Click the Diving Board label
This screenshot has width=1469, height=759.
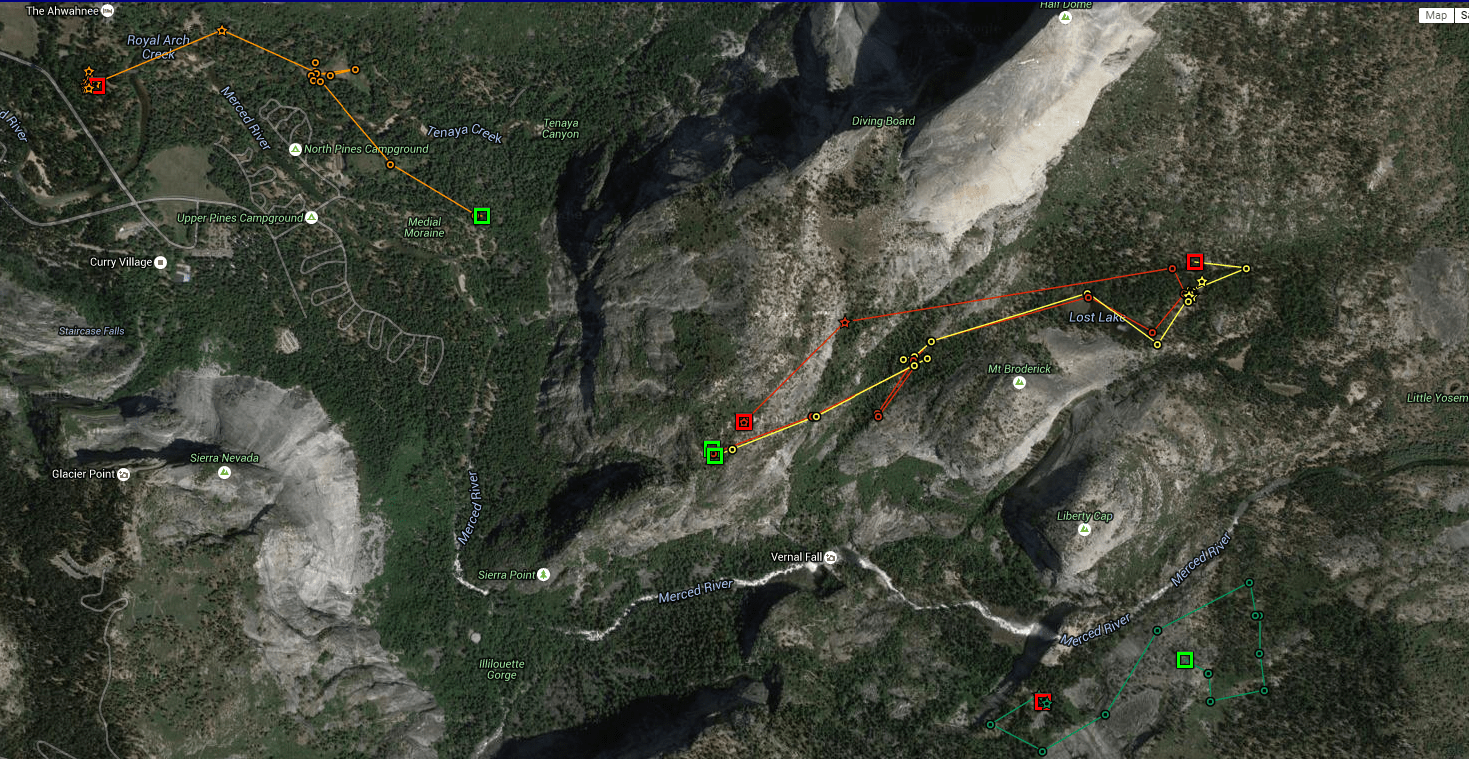click(x=883, y=121)
